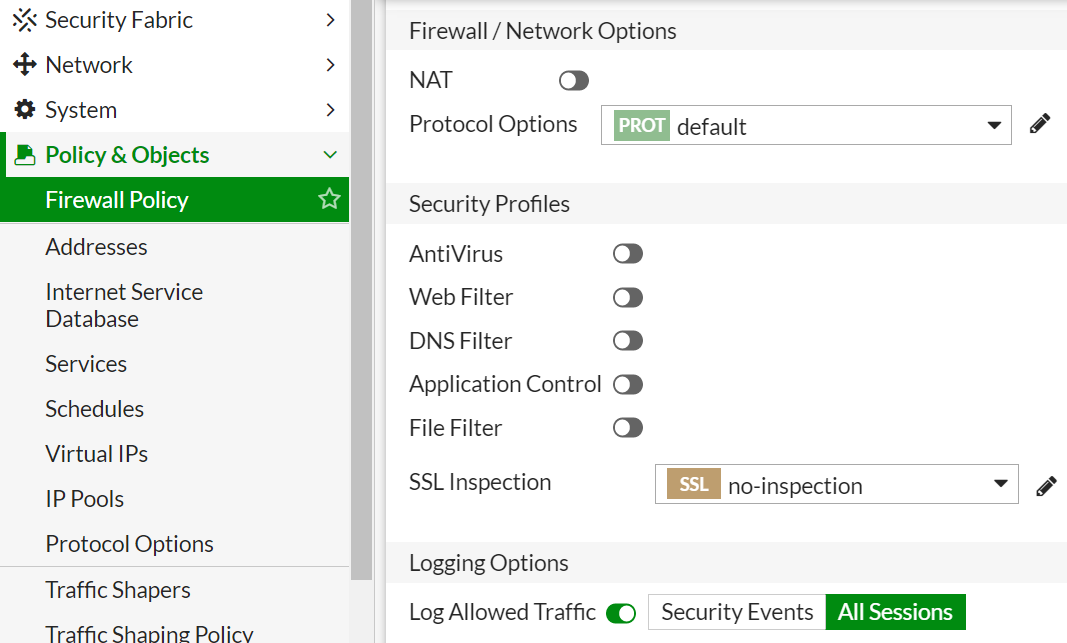
Task: Click the sidebar vertical scrollbar
Action: click(x=361, y=300)
